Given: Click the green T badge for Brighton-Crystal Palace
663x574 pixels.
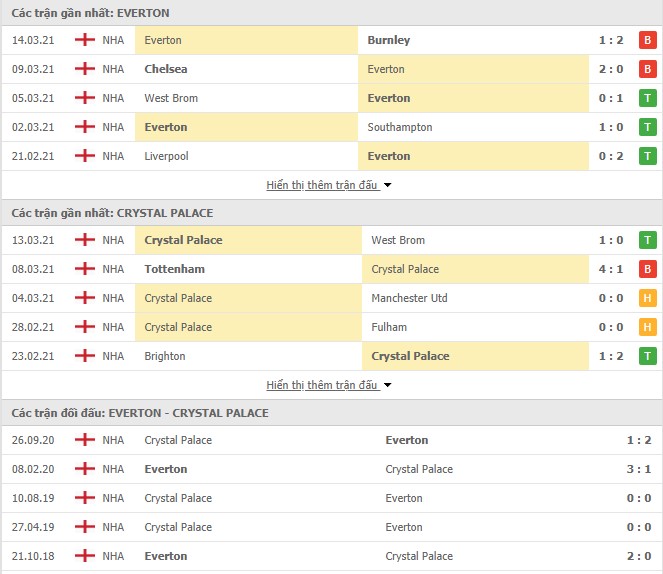Looking at the screenshot, I should 647,356.
